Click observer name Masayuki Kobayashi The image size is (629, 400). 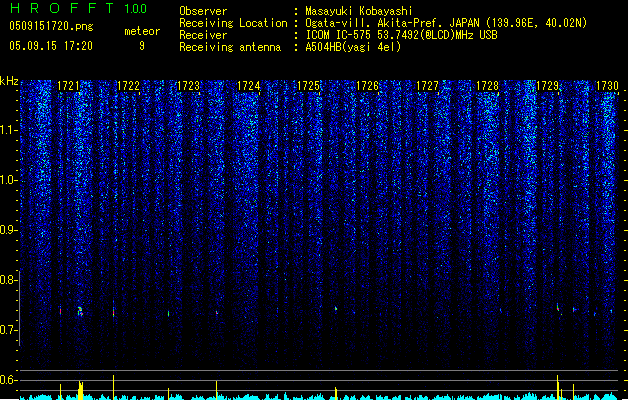(359, 11)
